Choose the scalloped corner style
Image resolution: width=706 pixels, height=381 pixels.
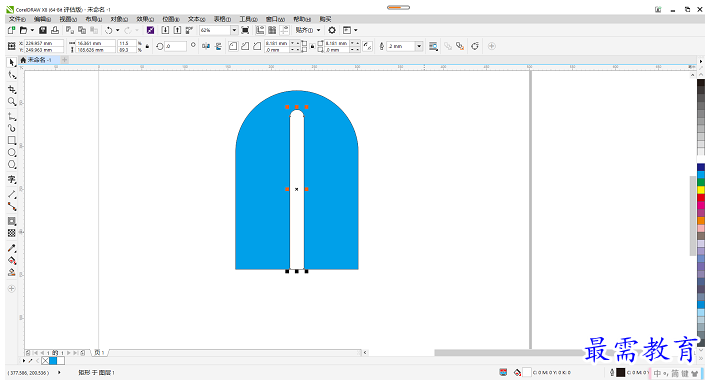click(245, 46)
